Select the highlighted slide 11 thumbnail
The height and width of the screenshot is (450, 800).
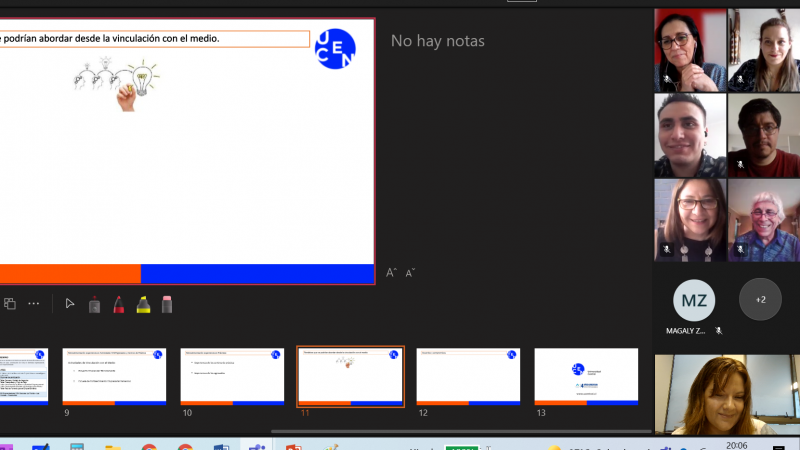pyautogui.click(x=351, y=376)
